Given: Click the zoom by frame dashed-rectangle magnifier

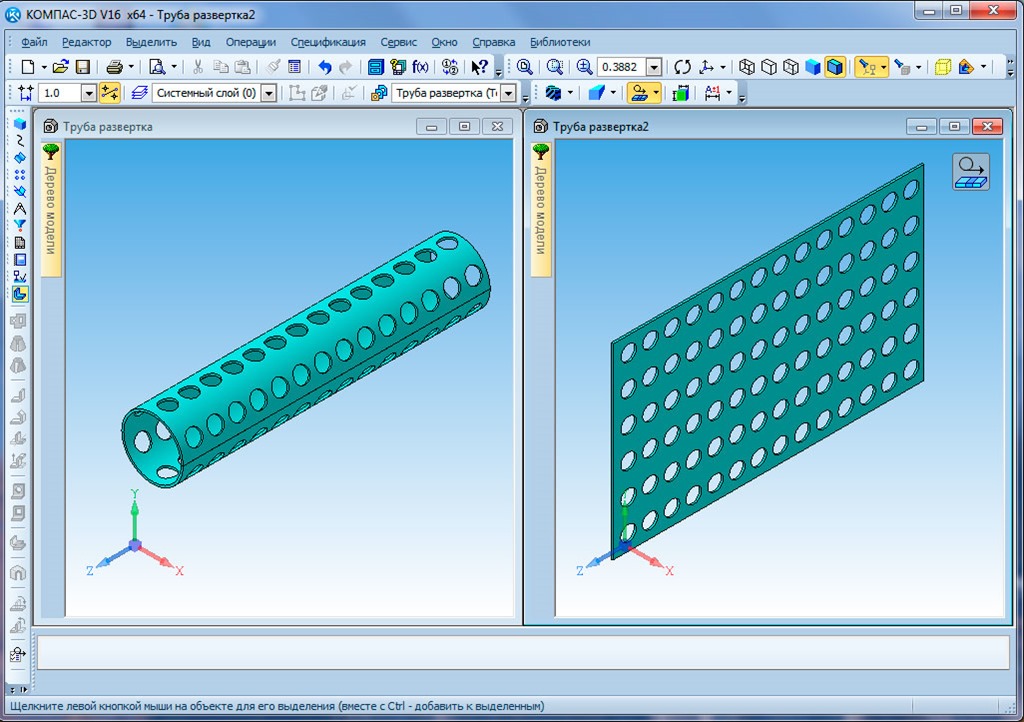Looking at the screenshot, I should click(554, 67).
